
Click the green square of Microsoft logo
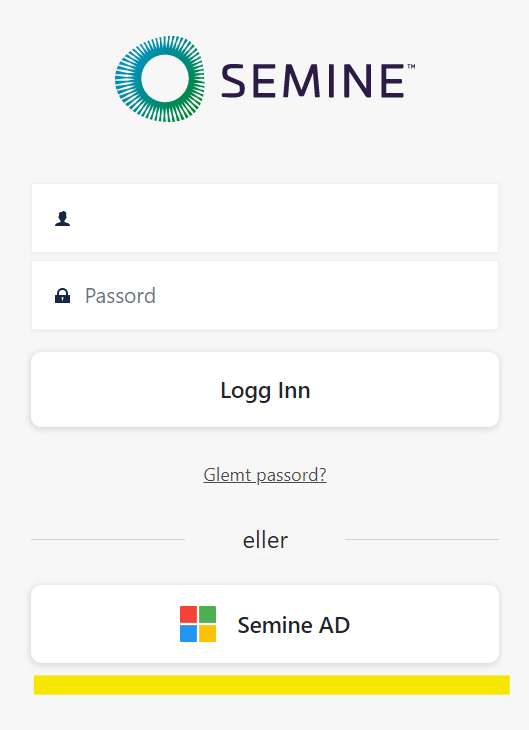tap(207, 615)
